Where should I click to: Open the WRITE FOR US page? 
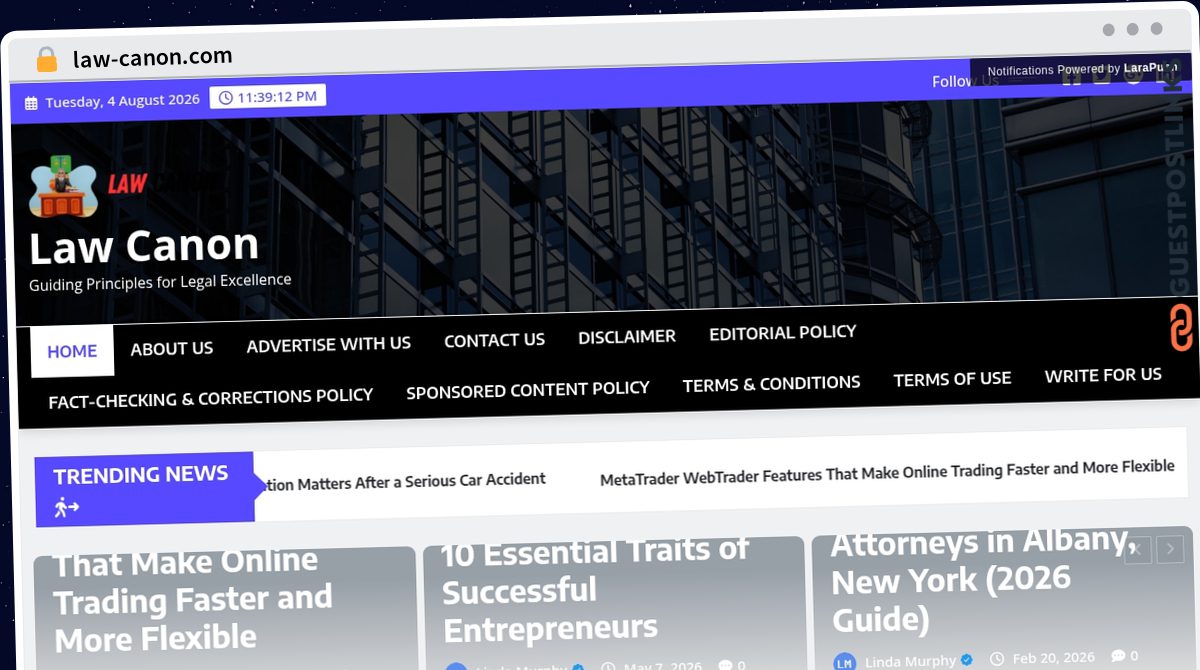tap(1103, 375)
